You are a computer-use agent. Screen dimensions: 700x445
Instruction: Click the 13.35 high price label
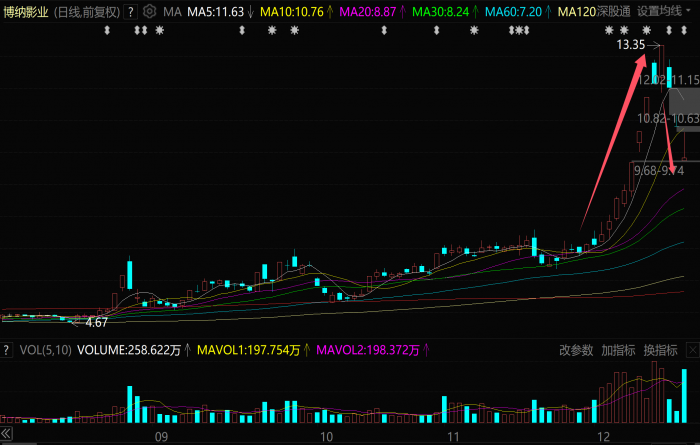point(630,45)
